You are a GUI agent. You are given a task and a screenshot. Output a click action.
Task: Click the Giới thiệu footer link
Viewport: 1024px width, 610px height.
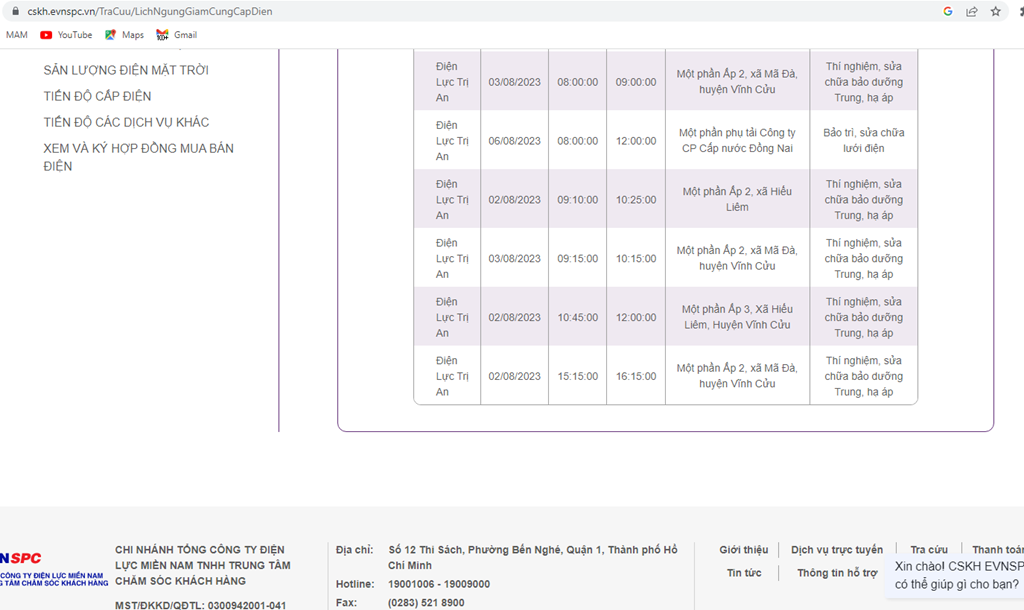[744, 550]
